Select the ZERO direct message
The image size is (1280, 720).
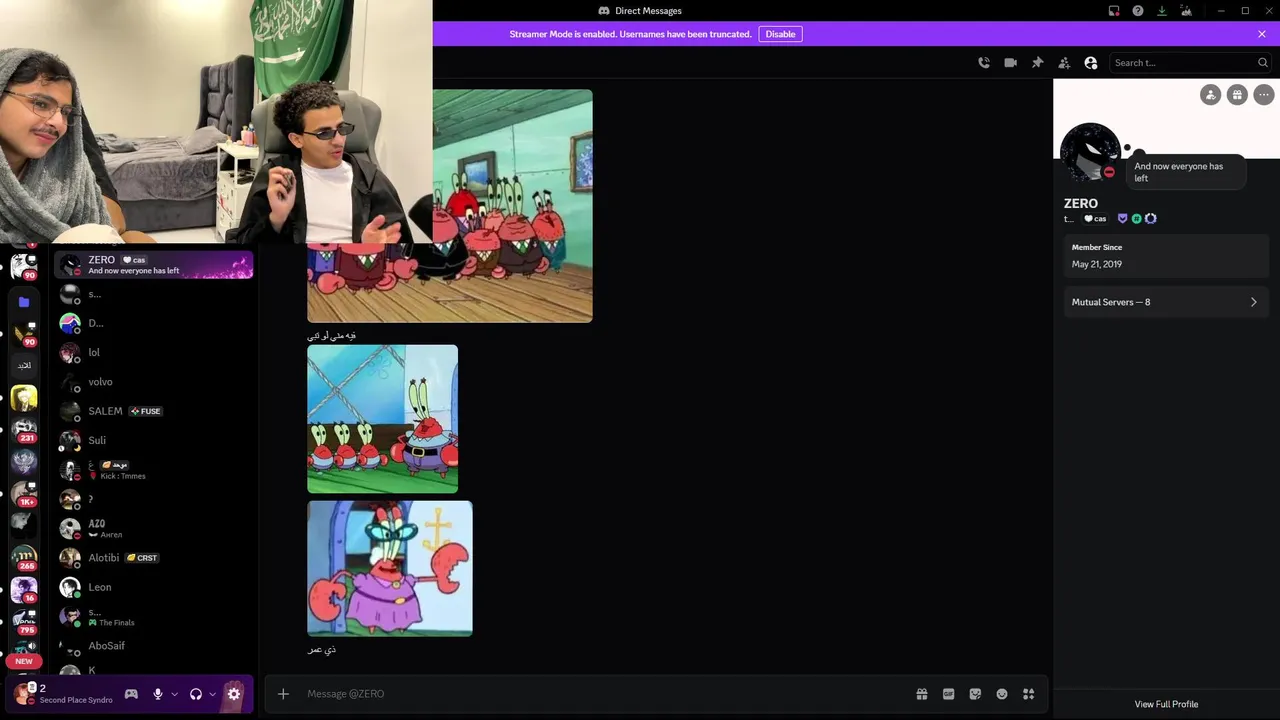tap(153, 265)
